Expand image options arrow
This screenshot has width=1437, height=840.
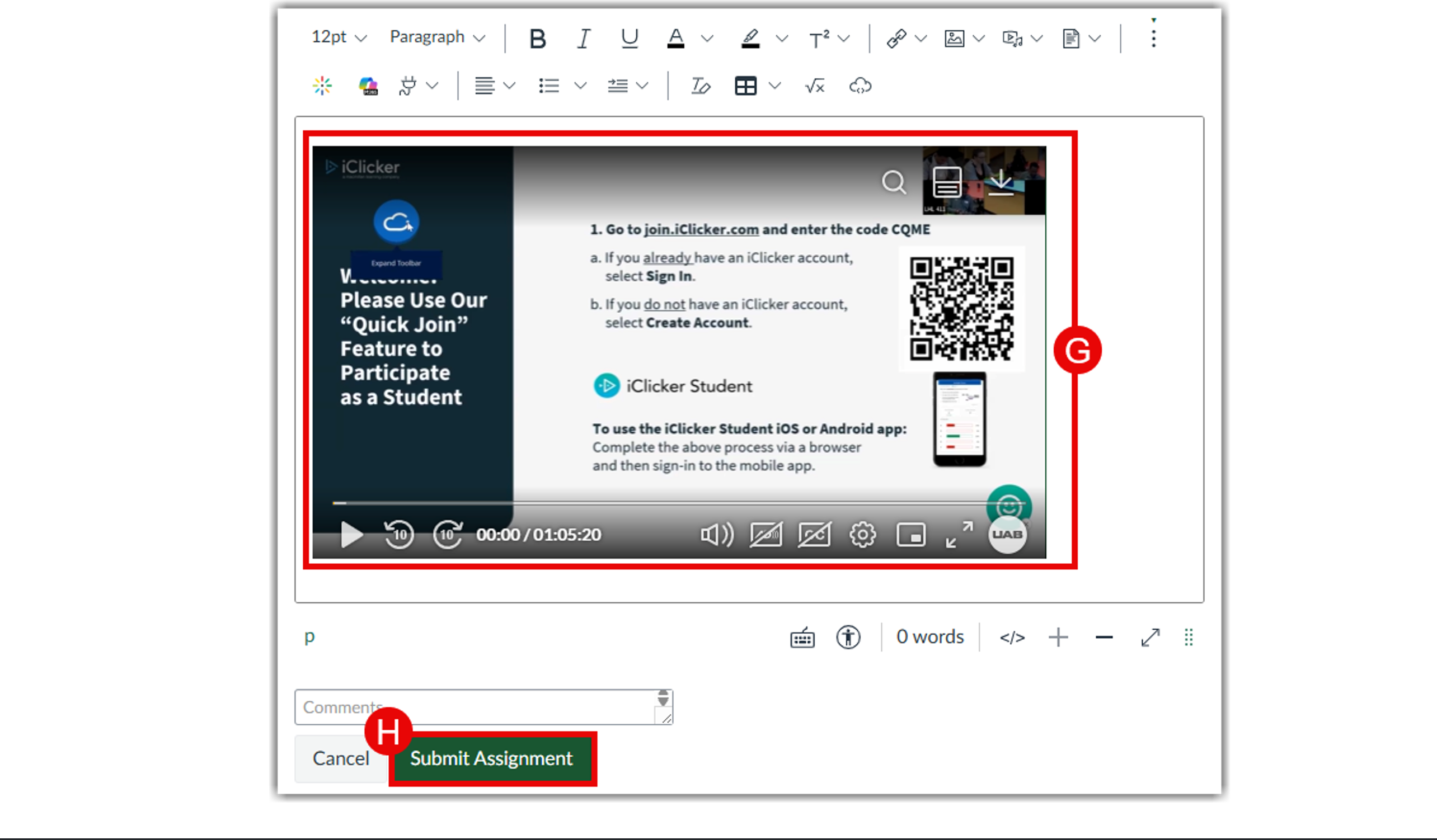point(979,39)
